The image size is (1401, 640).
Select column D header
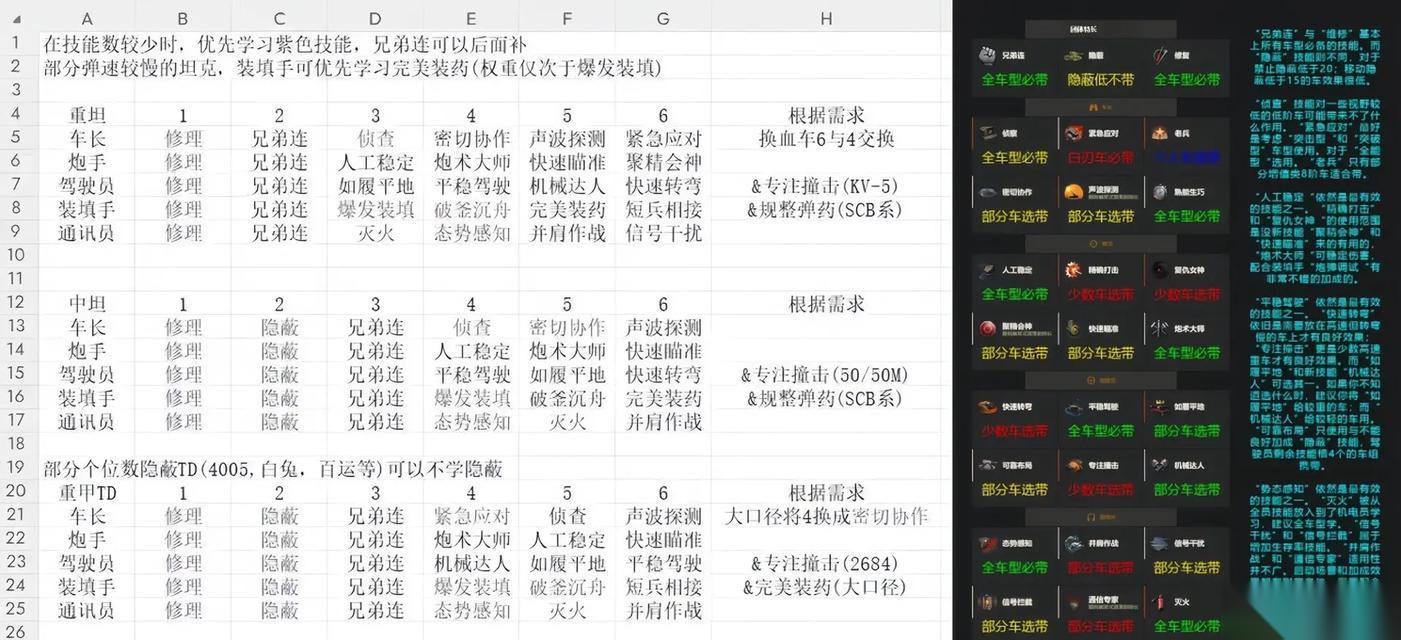pos(374,19)
